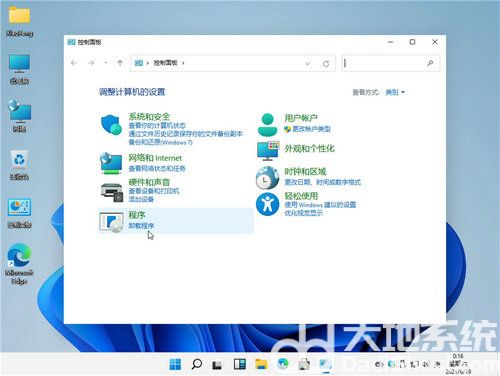
Task: Open the recent locations dropdown arrow
Action: (106, 63)
